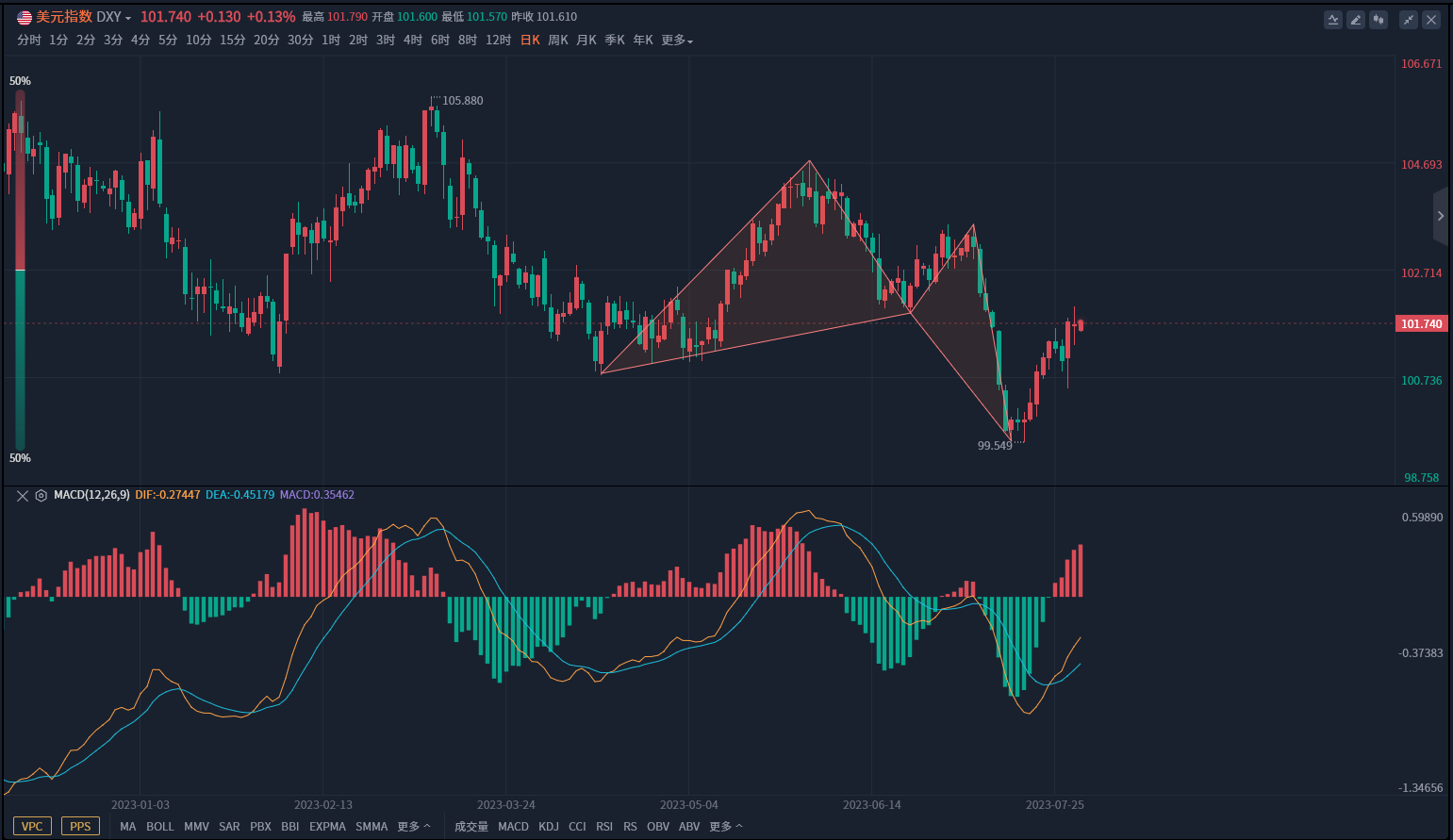Toggle the VPC overlay button

32,826
